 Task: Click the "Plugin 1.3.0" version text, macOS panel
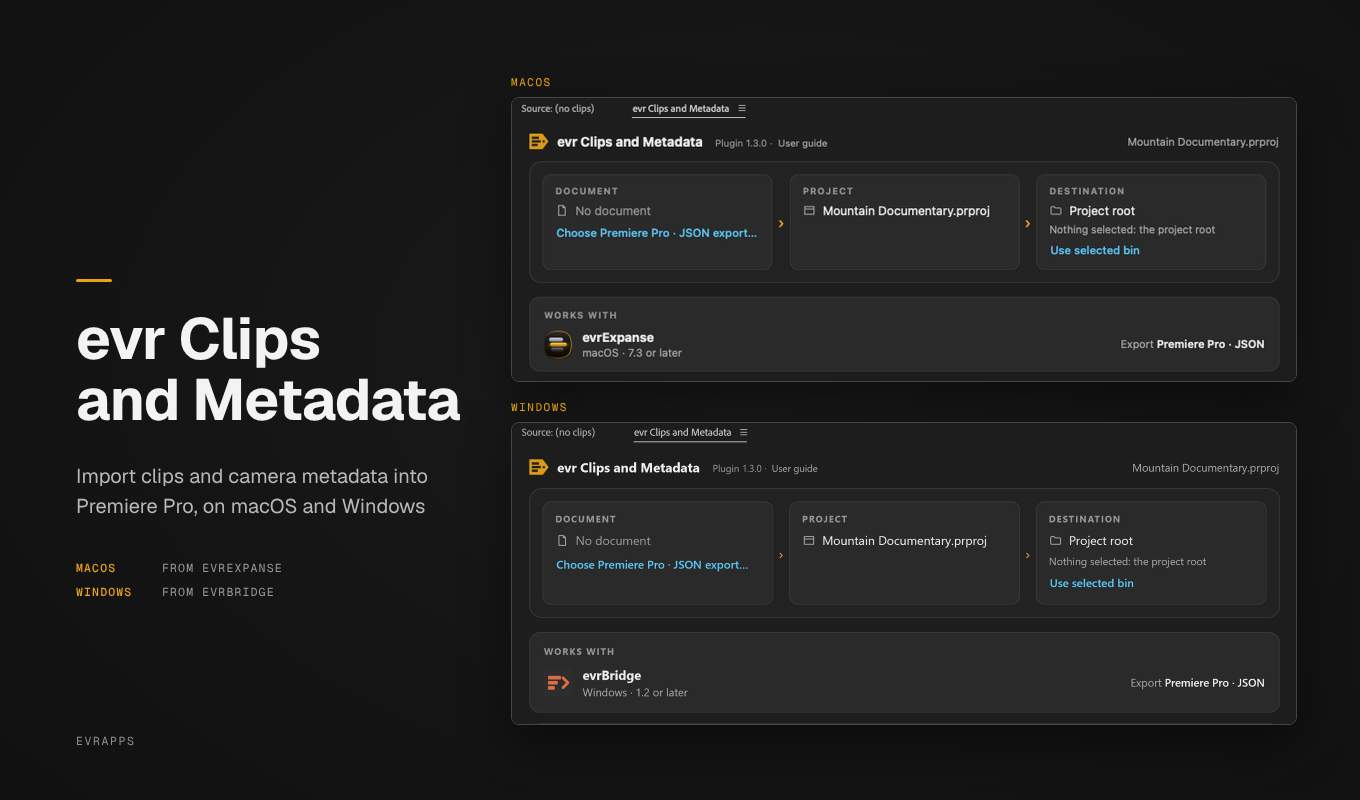tap(741, 144)
